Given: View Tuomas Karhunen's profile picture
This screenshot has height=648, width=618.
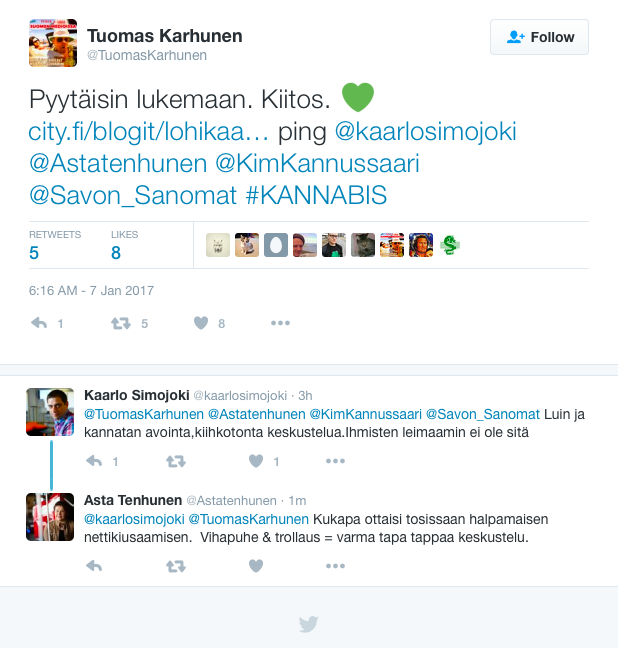Looking at the screenshot, I should (53, 43).
